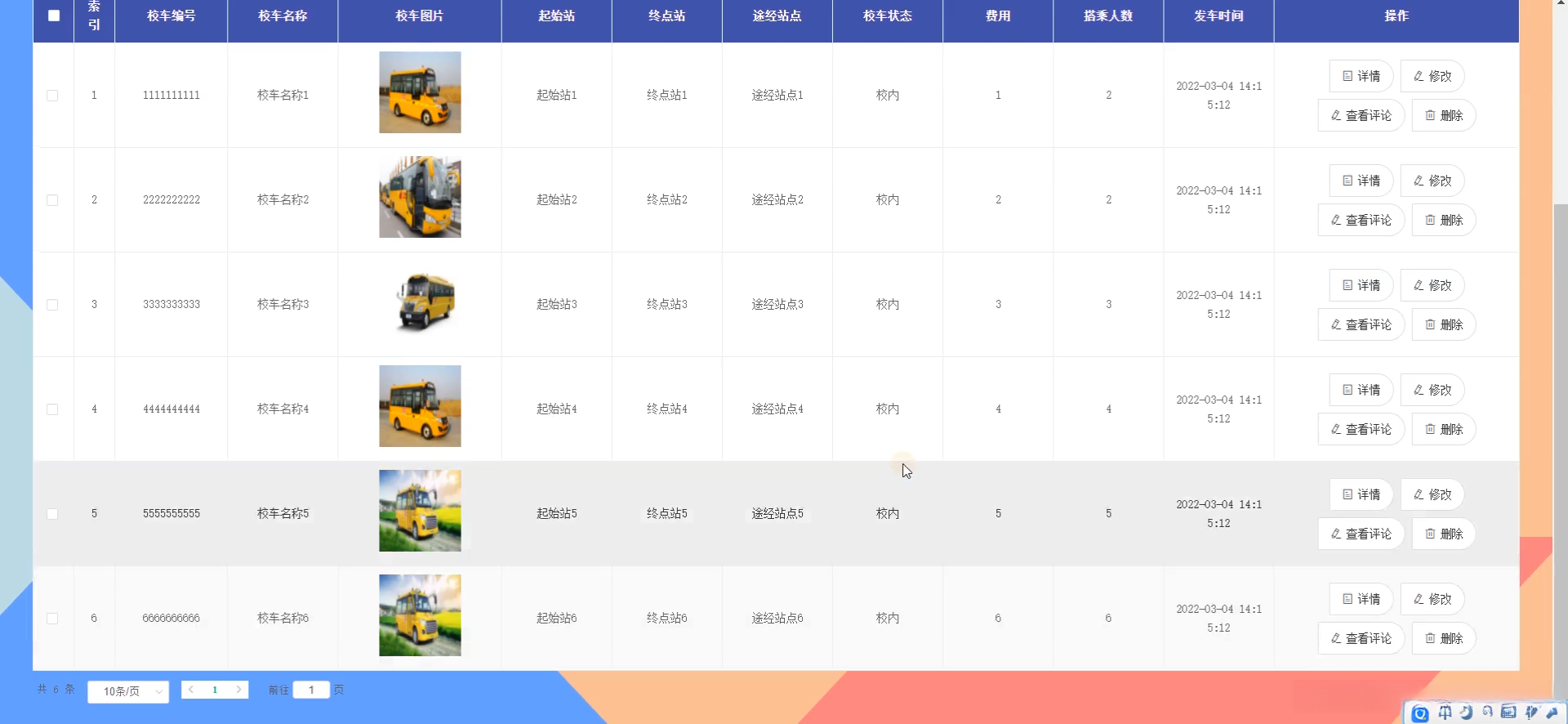
Task: Select the checkbox for row 6666666666
Action: (52, 619)
